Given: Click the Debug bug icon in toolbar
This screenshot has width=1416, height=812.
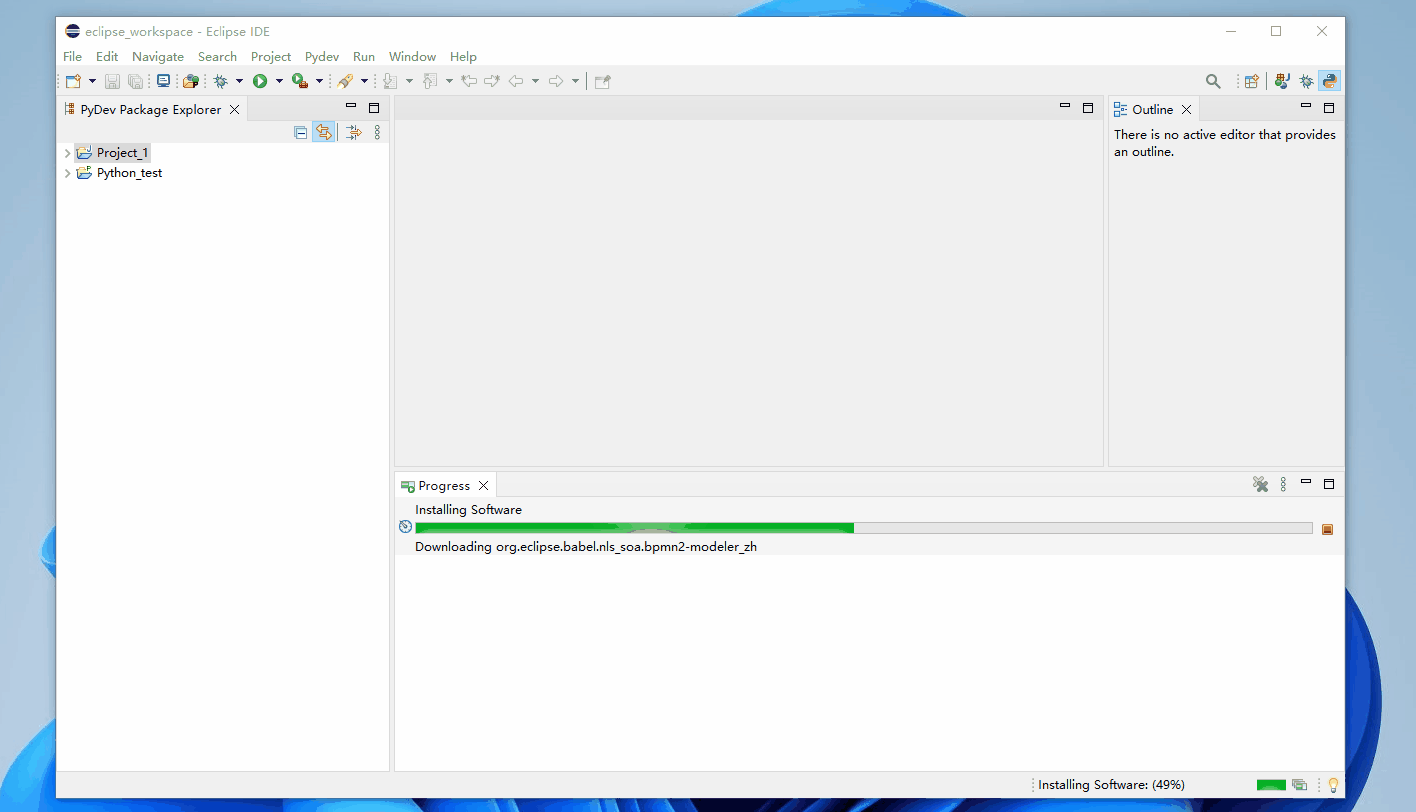Looking at the screenshot, I should (x=220, y=81).
